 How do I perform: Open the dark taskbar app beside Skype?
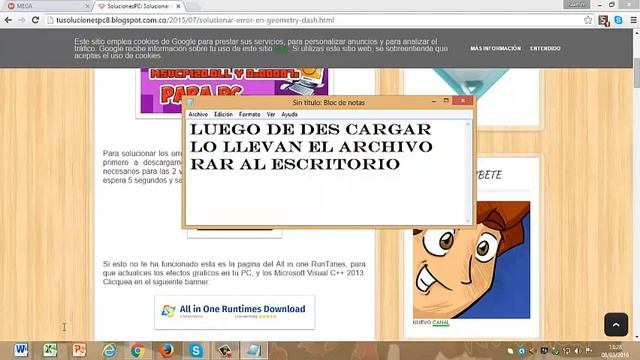point(224,350)
